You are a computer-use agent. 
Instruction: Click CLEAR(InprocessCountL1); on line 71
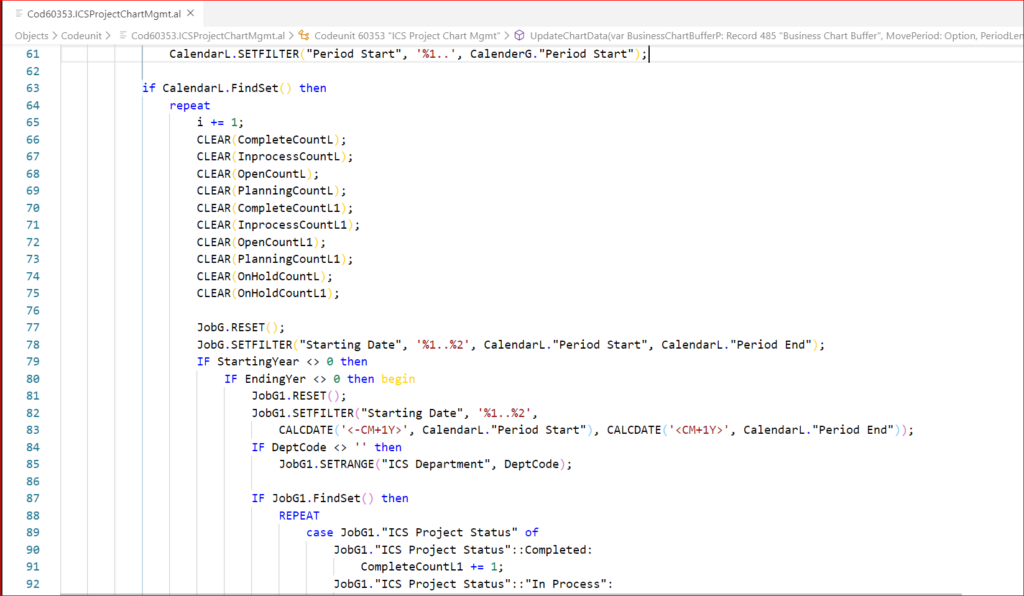[x=278, y=225]
